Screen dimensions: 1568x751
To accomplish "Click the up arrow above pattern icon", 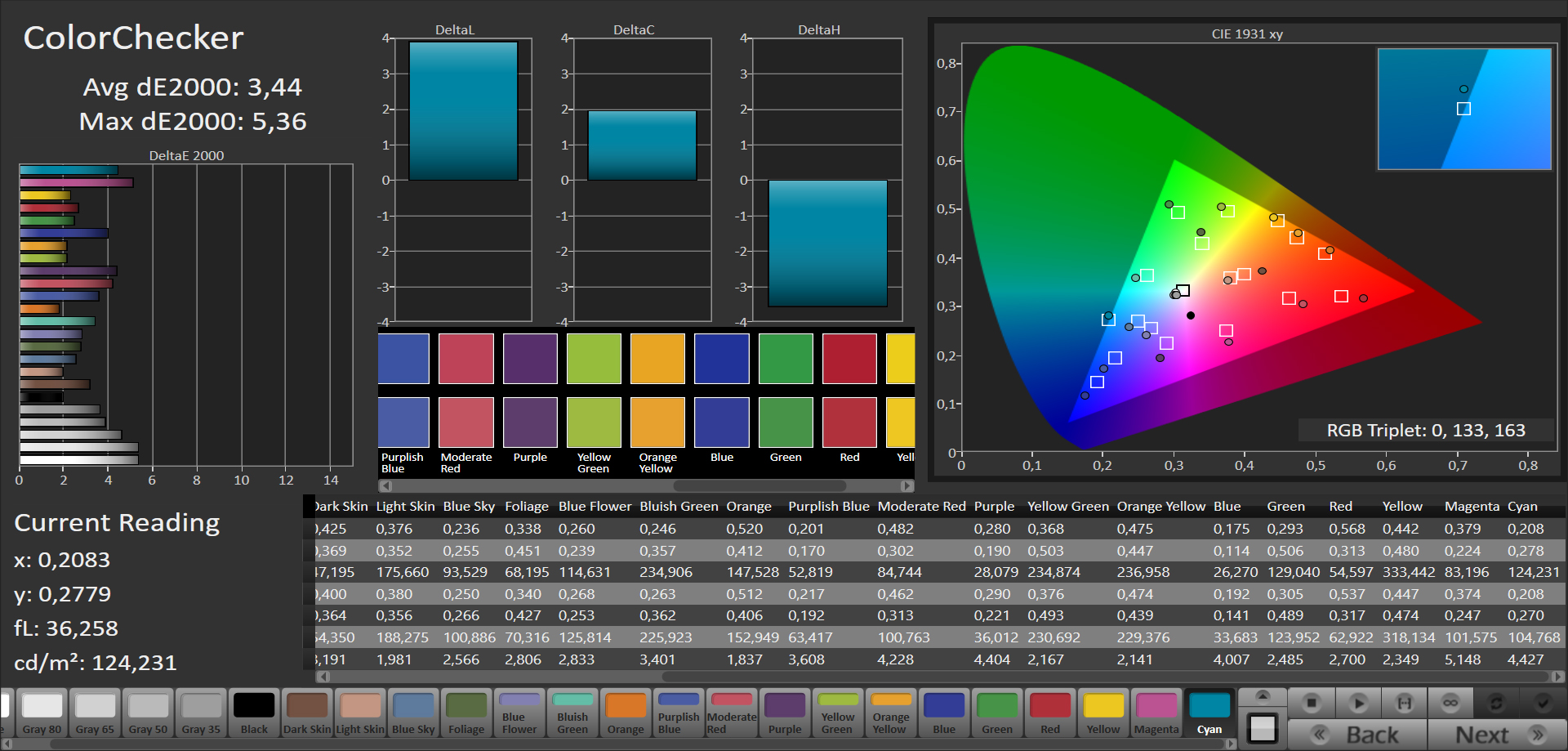I will pyautogui.click(x=1263, y=696).
